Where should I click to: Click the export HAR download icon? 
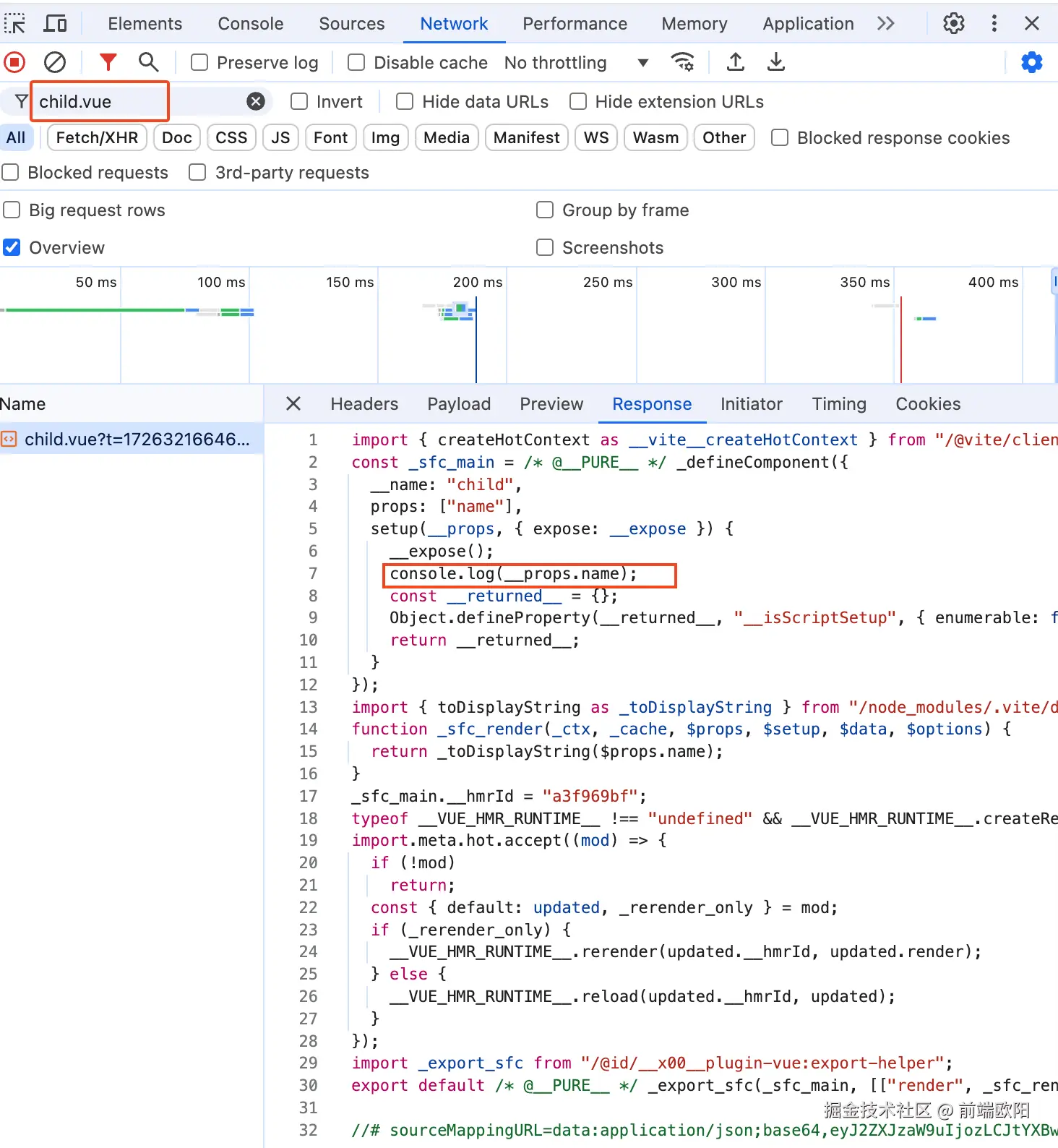pyautogui.click(x=775, y=63)
